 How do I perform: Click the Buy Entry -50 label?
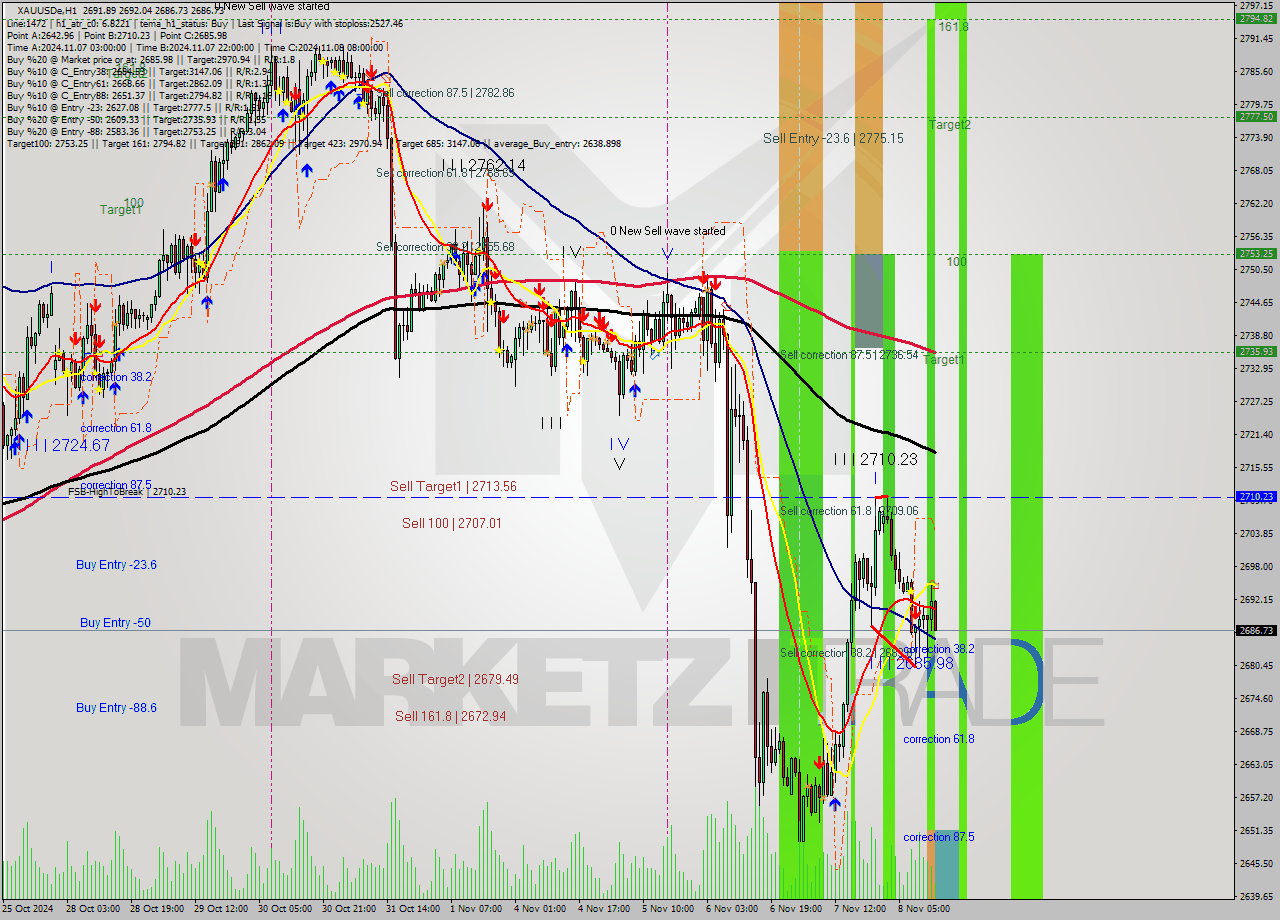pos(115,623)
